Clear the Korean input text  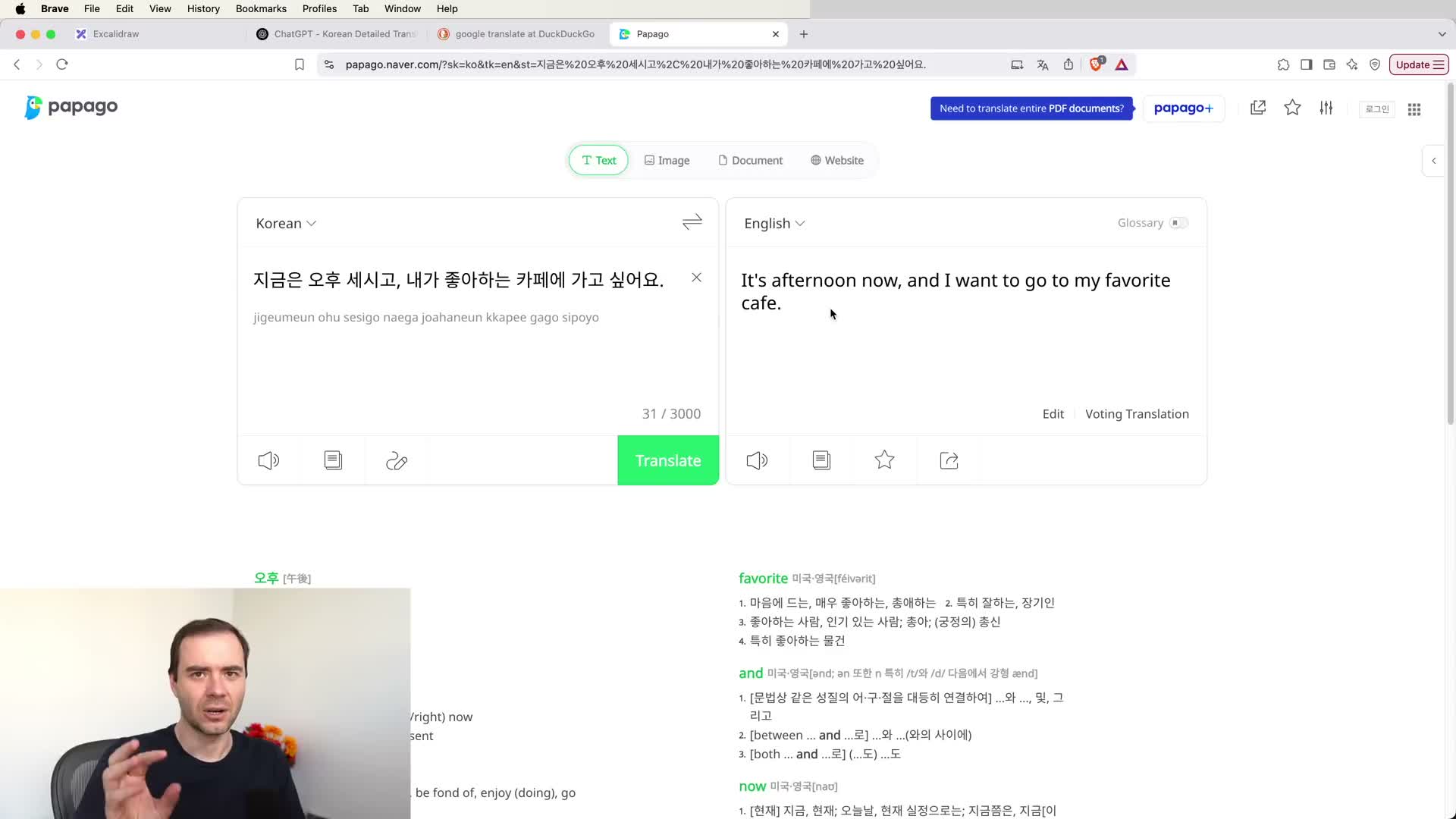(x=696, y=278)
